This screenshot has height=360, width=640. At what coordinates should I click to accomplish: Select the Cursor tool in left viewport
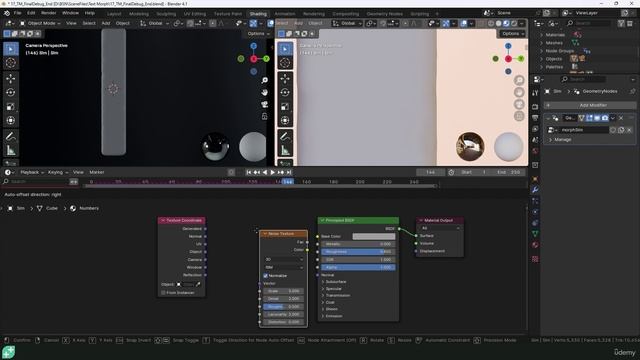point(11,63)
